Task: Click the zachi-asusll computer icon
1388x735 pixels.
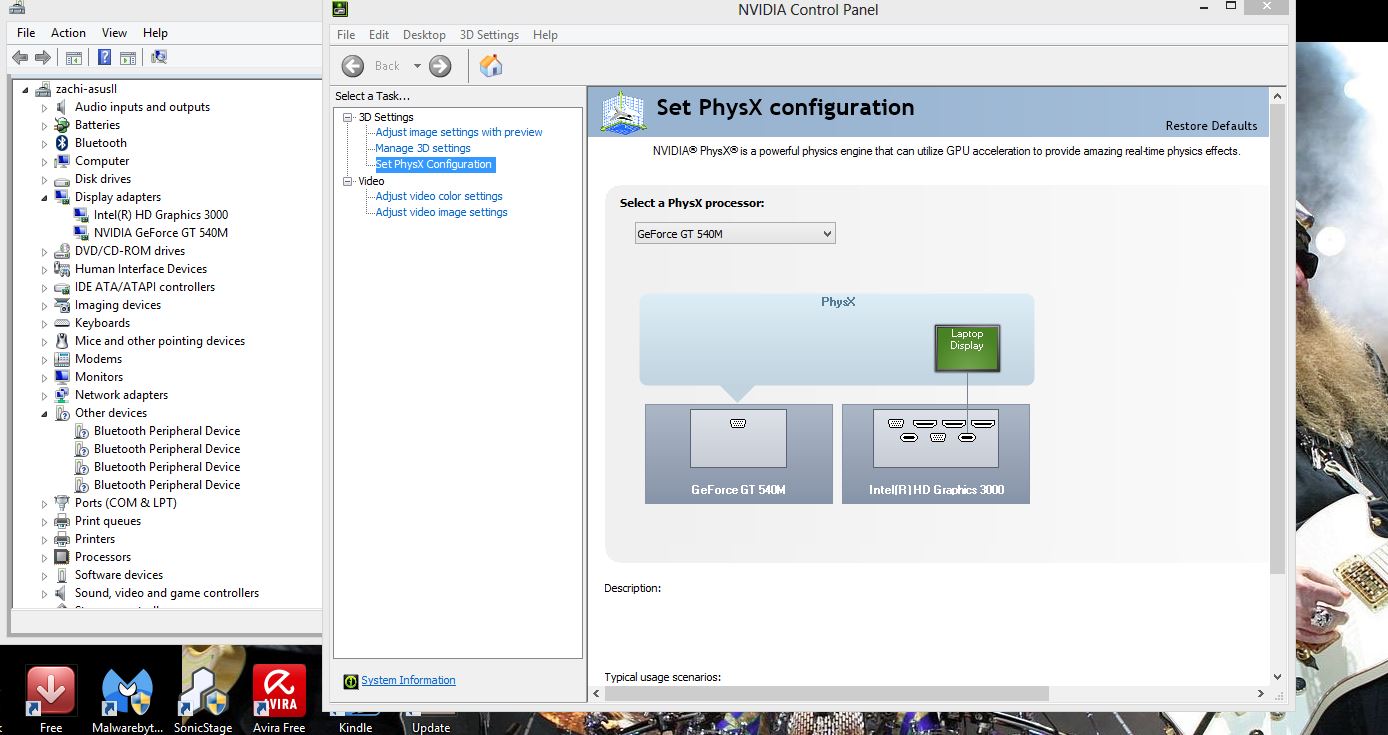Action: [44, 89]
